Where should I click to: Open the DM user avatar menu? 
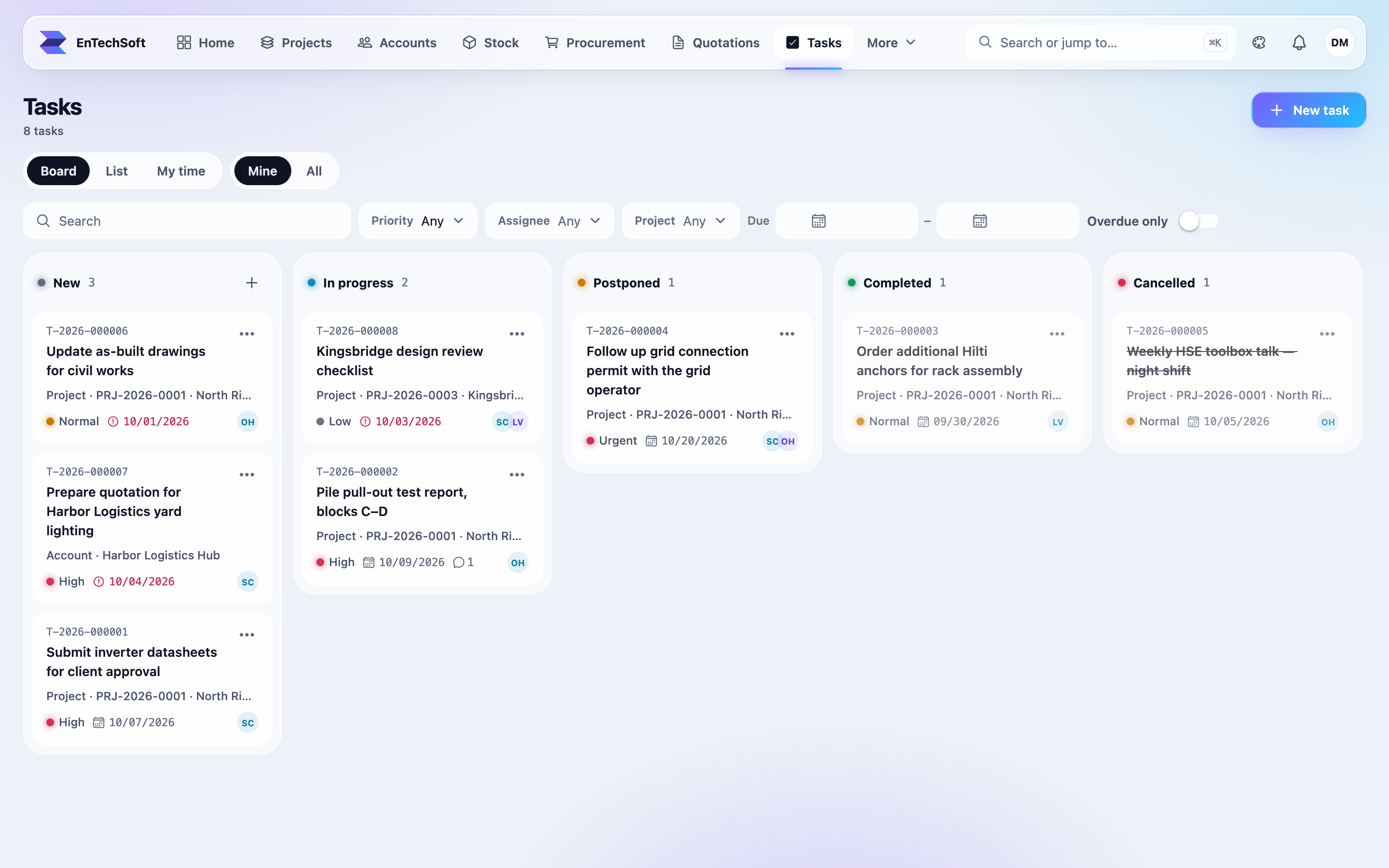(x=1339, y=42)
